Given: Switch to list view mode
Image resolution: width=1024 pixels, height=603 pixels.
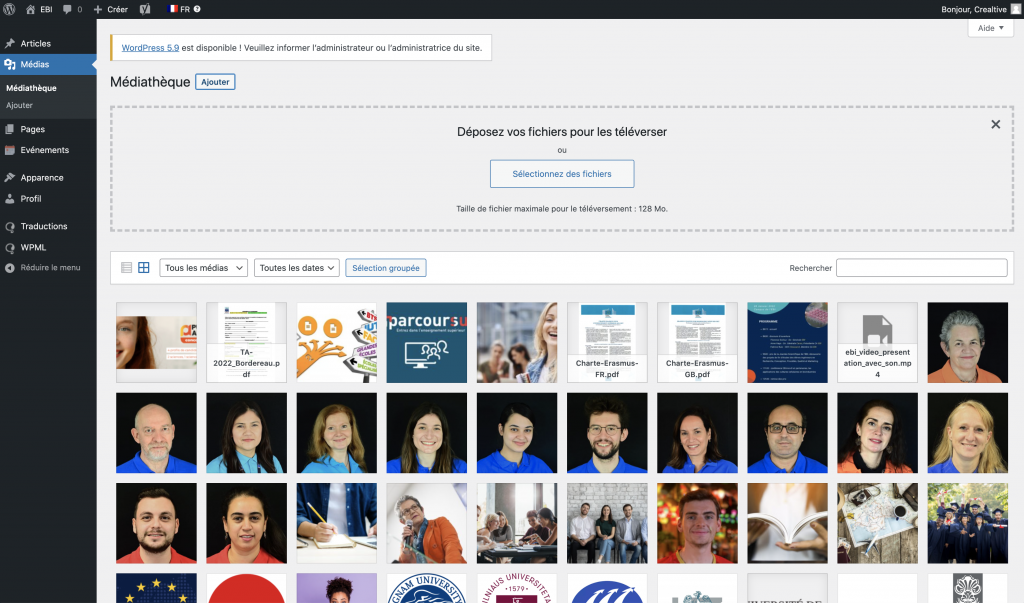Looking at the screenshot, I should tap(127, 268).
